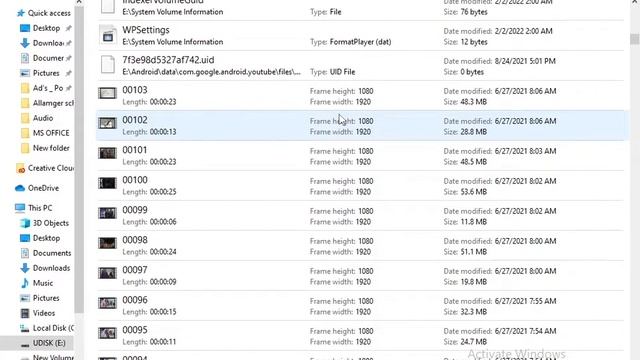Select video file name 00103
This screenshot has height=360, width=640.
point(135,90)
